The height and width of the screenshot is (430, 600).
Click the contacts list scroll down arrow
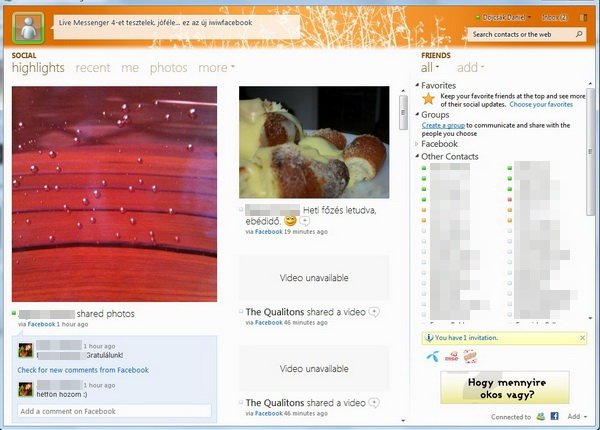[x=590, y=318]
